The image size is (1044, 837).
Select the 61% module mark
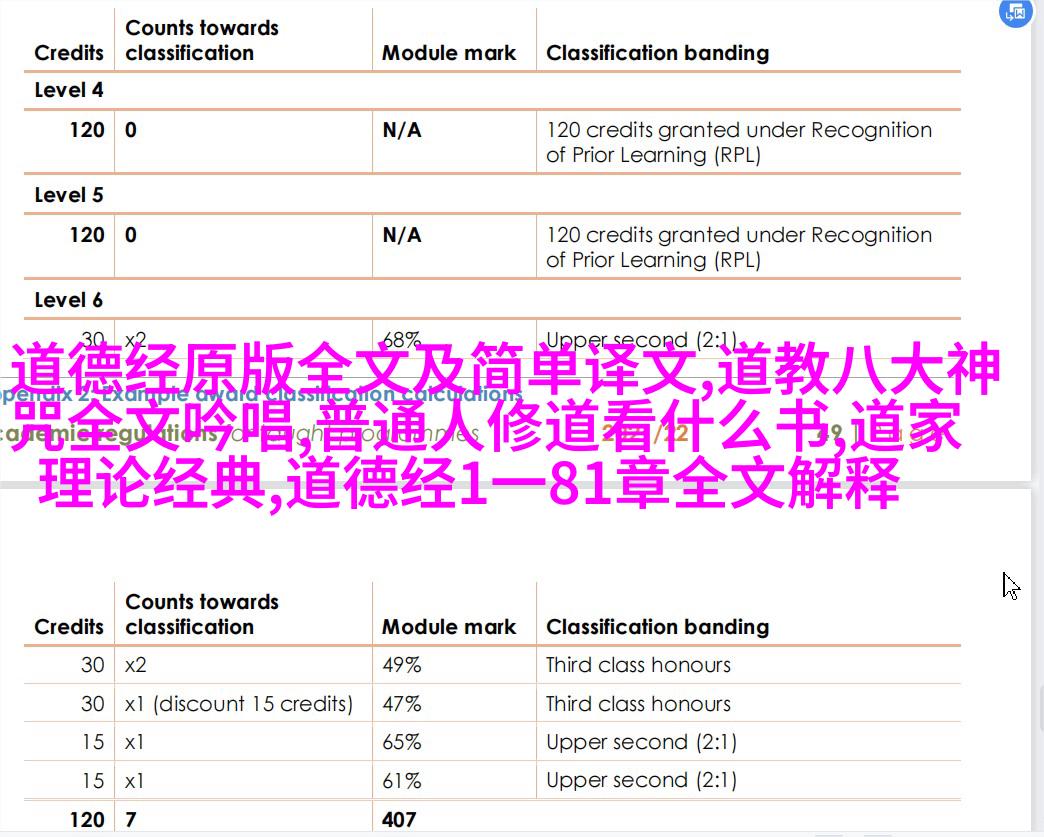point(401,780)
